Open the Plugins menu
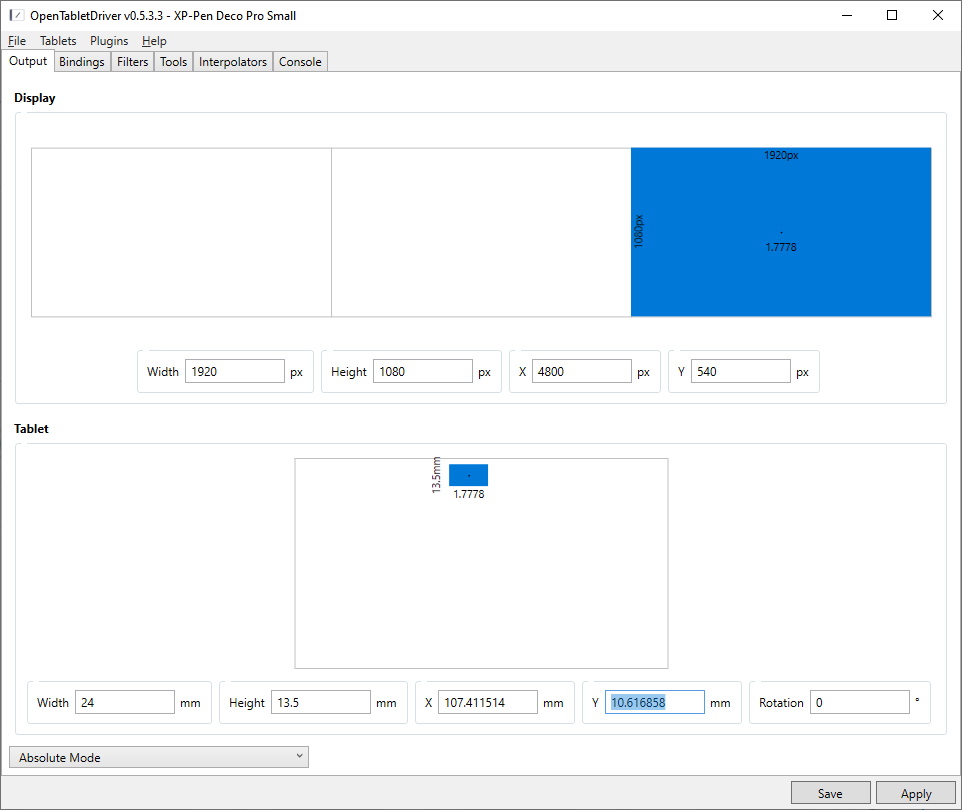Screen dimensions: 962x810 (x=109, y=41)
